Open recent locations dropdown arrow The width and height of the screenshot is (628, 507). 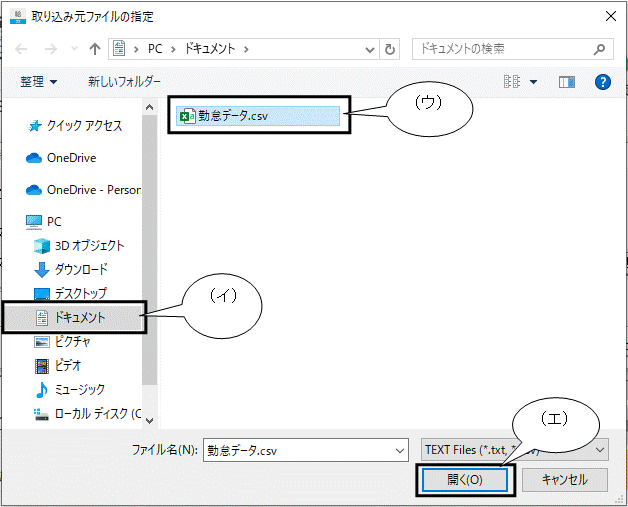tap(74, 49)
